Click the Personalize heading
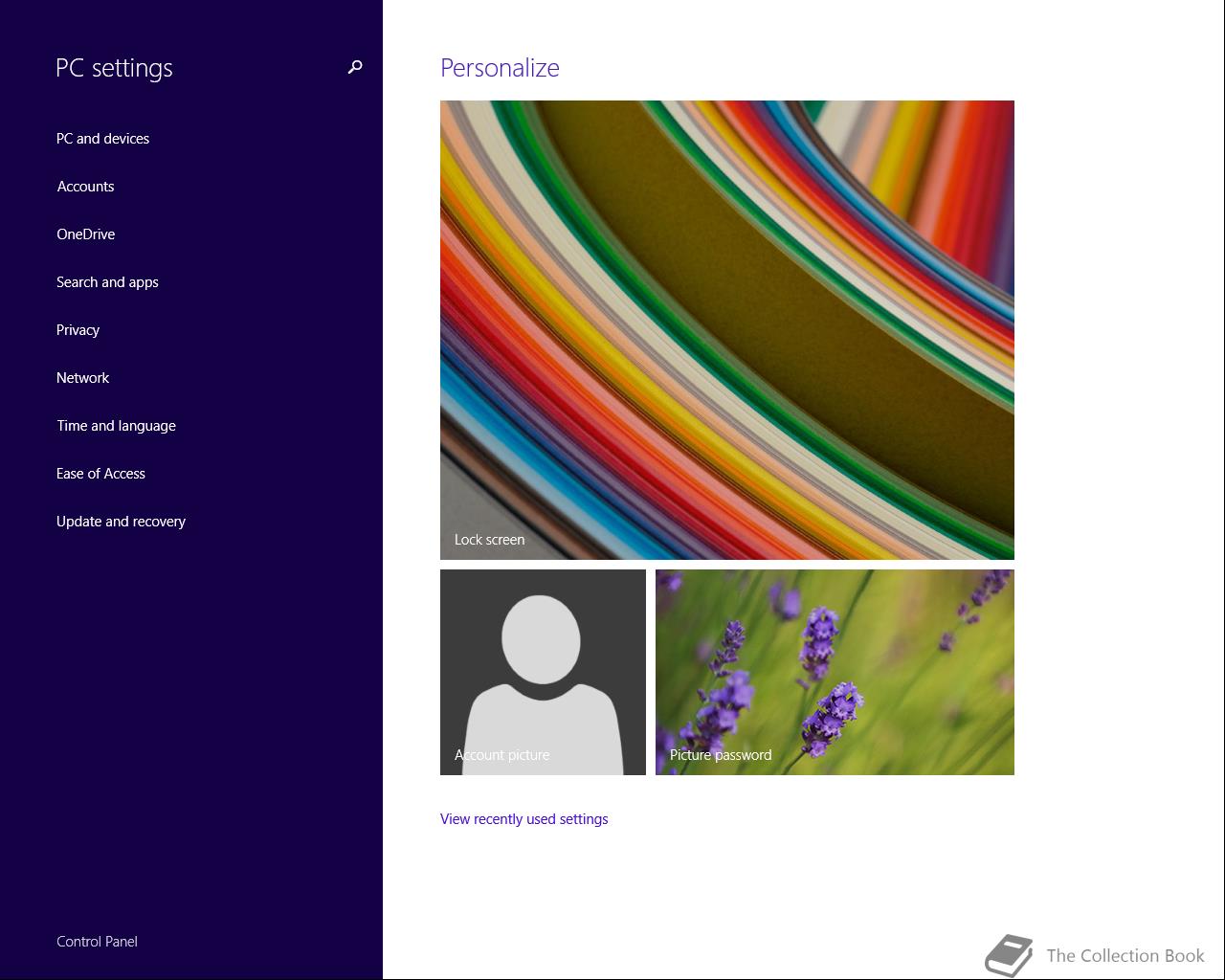The width and height of the screenshot is (1225, 980). coord(500,68)
